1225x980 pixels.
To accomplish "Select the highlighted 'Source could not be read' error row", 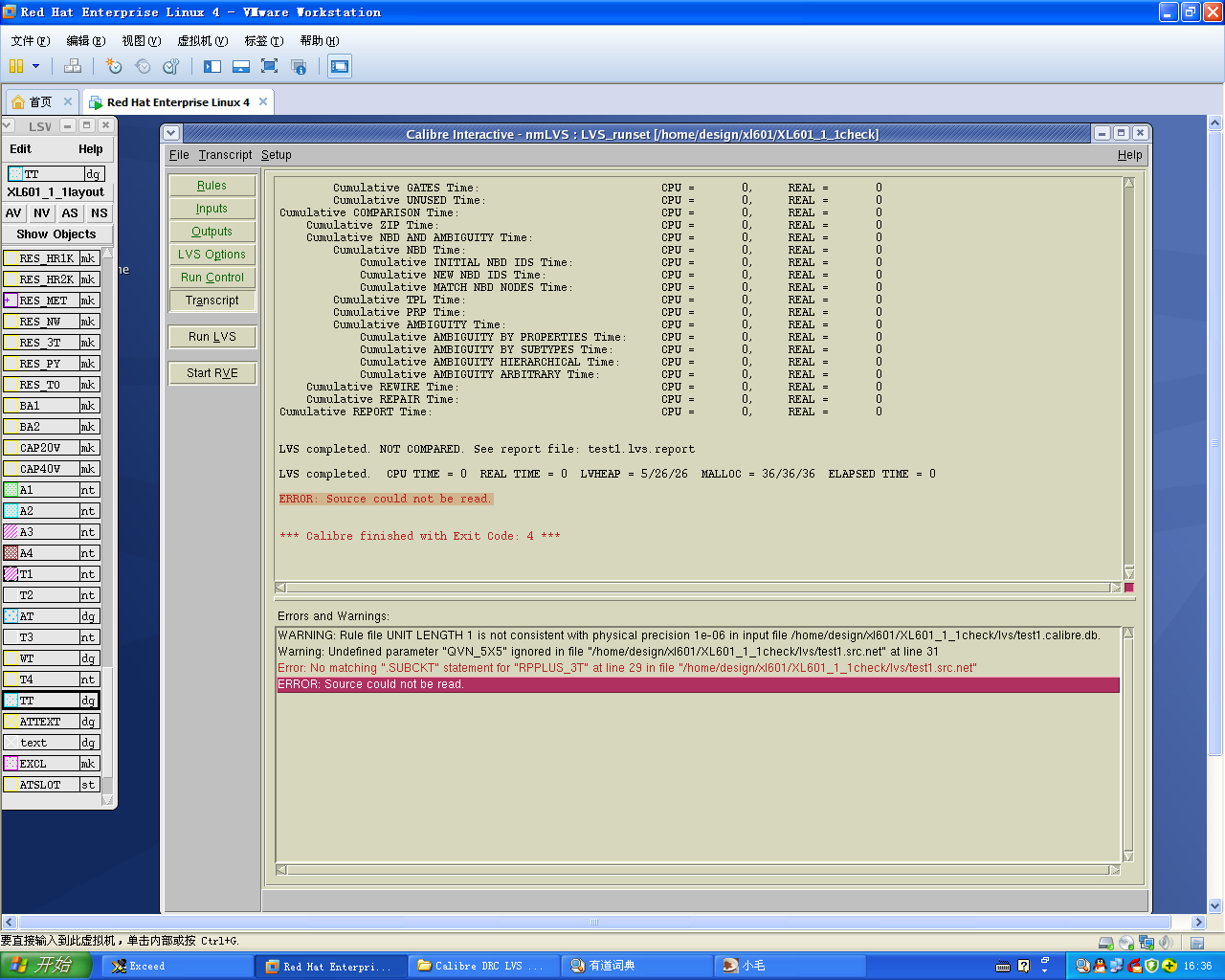I will point(698,684).
